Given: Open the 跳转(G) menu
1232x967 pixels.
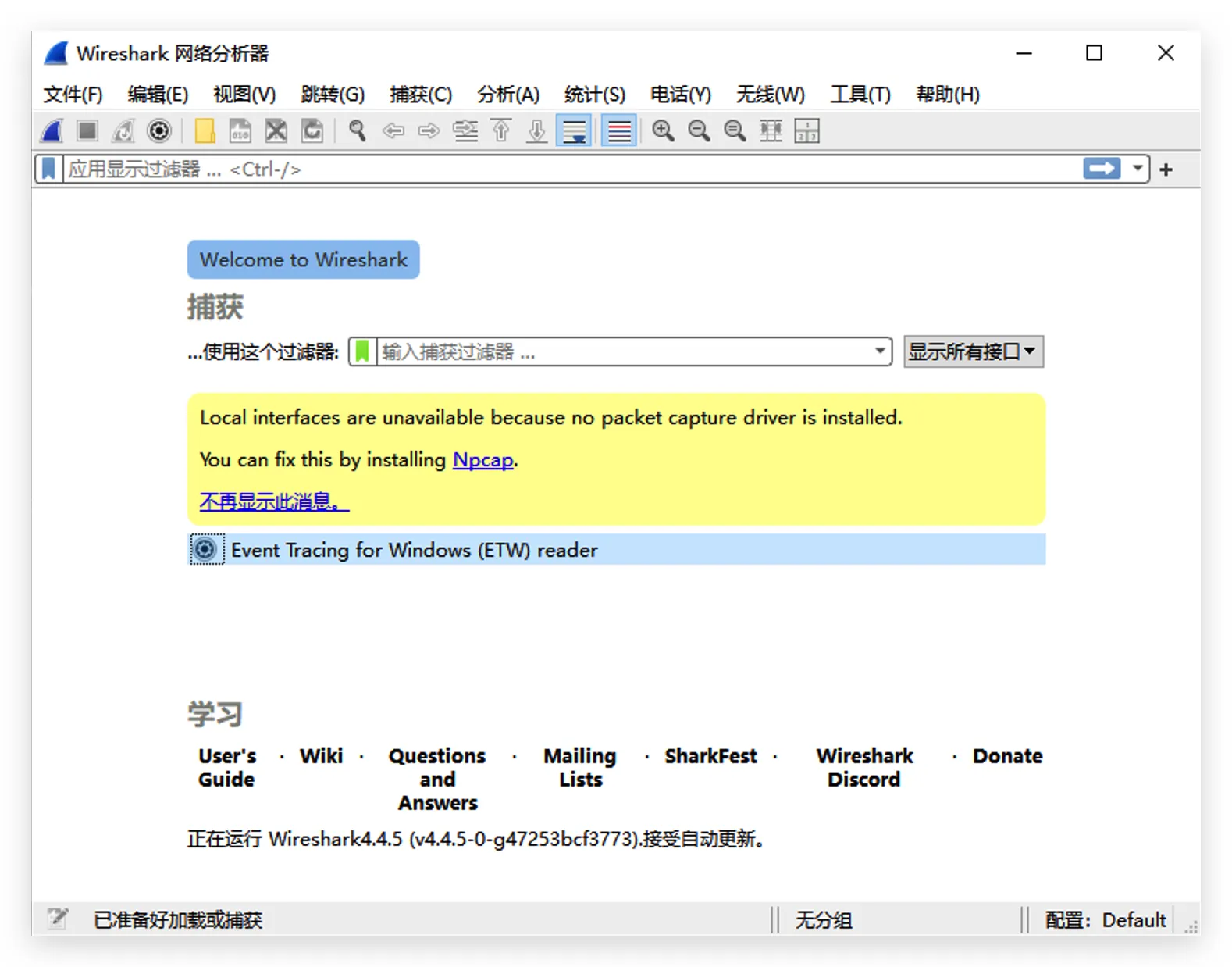Looking at the screenshot, I should click(x=333, y=95).
